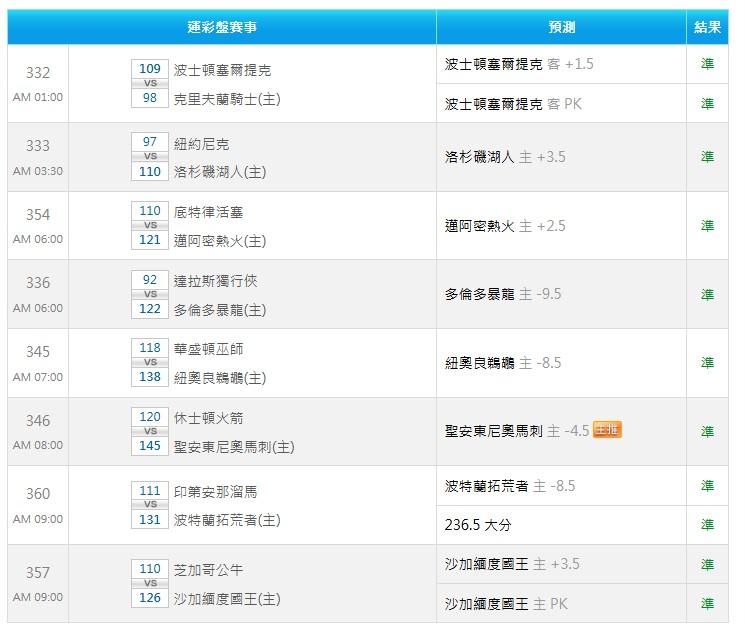Viewport: 745px width, 627px height.
Task: Click prediction 多倫多暴龍 主 -9.5
Action: (x=503, y=294)
